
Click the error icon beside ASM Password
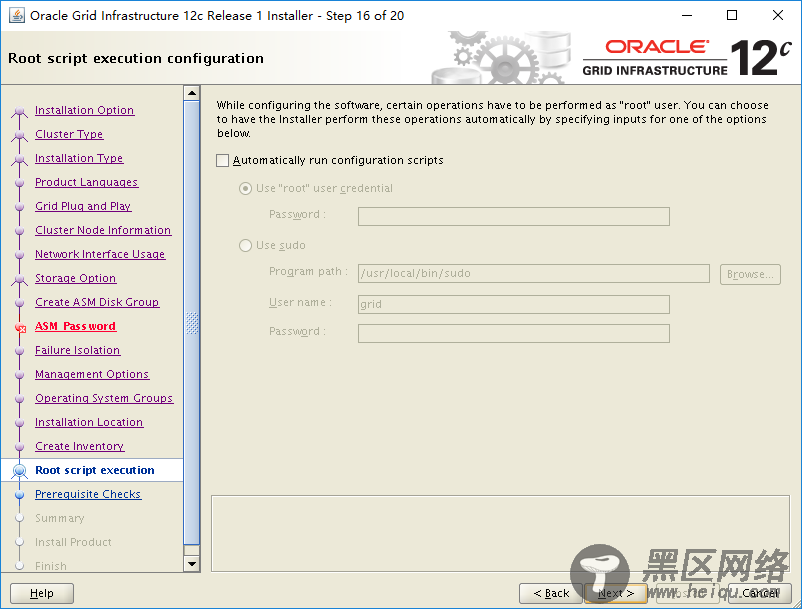[x=20, y=327]
